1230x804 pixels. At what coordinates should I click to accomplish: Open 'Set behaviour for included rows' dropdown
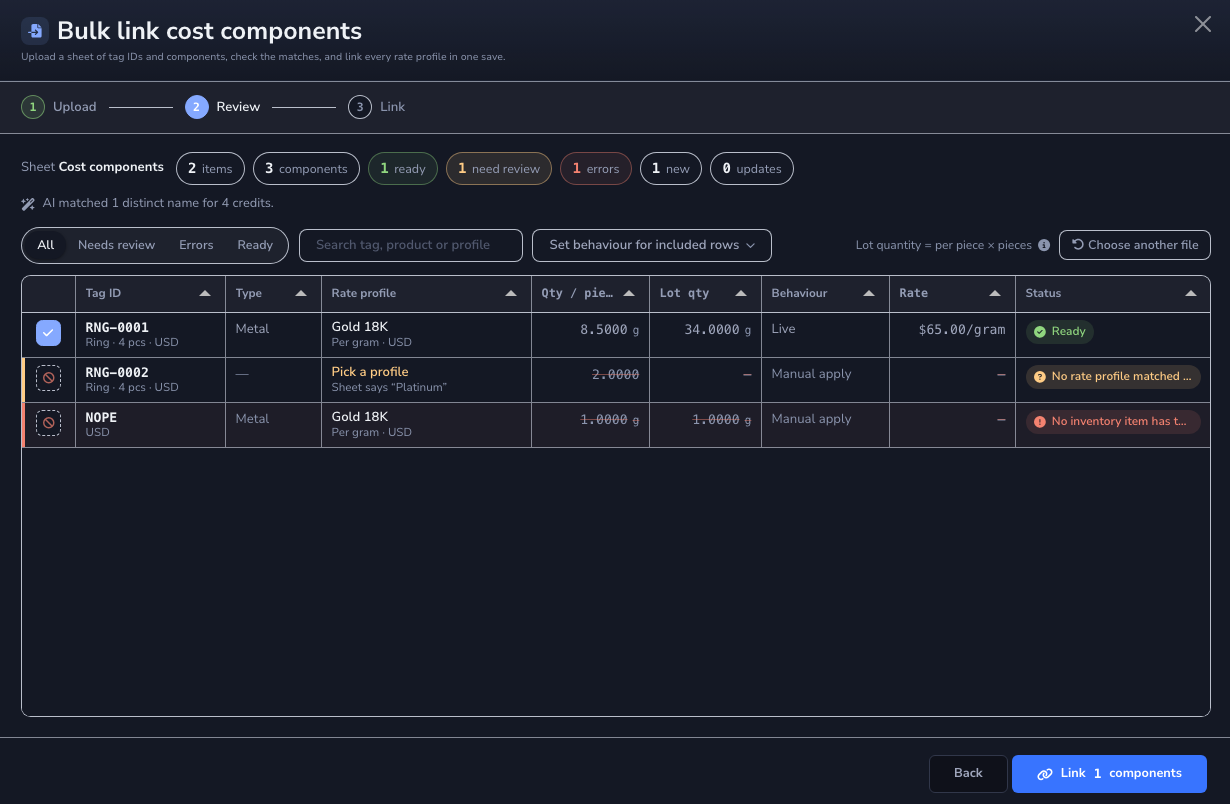(x=652, y=245)
